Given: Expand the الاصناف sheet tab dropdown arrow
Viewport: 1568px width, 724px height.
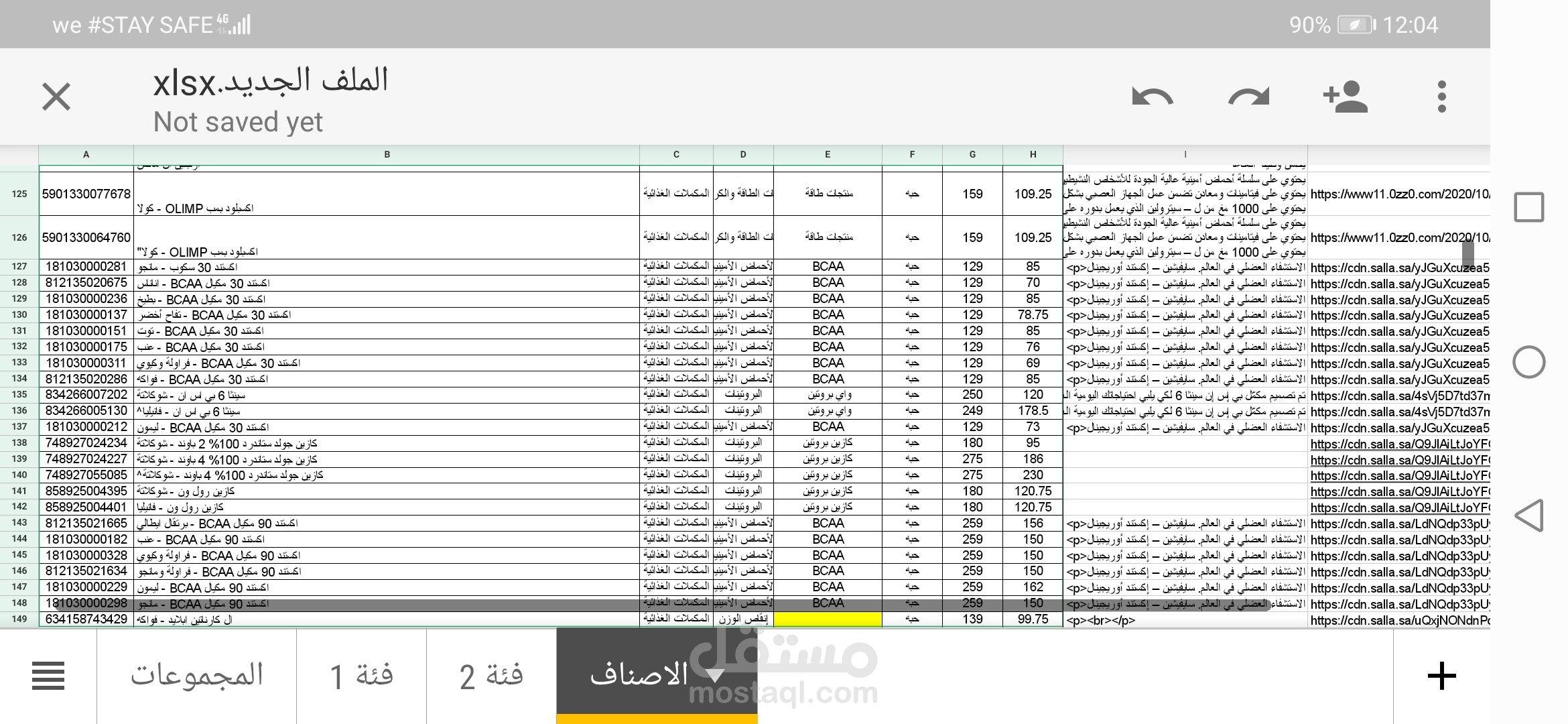Looking at the screenshot, I should [715, 675].
